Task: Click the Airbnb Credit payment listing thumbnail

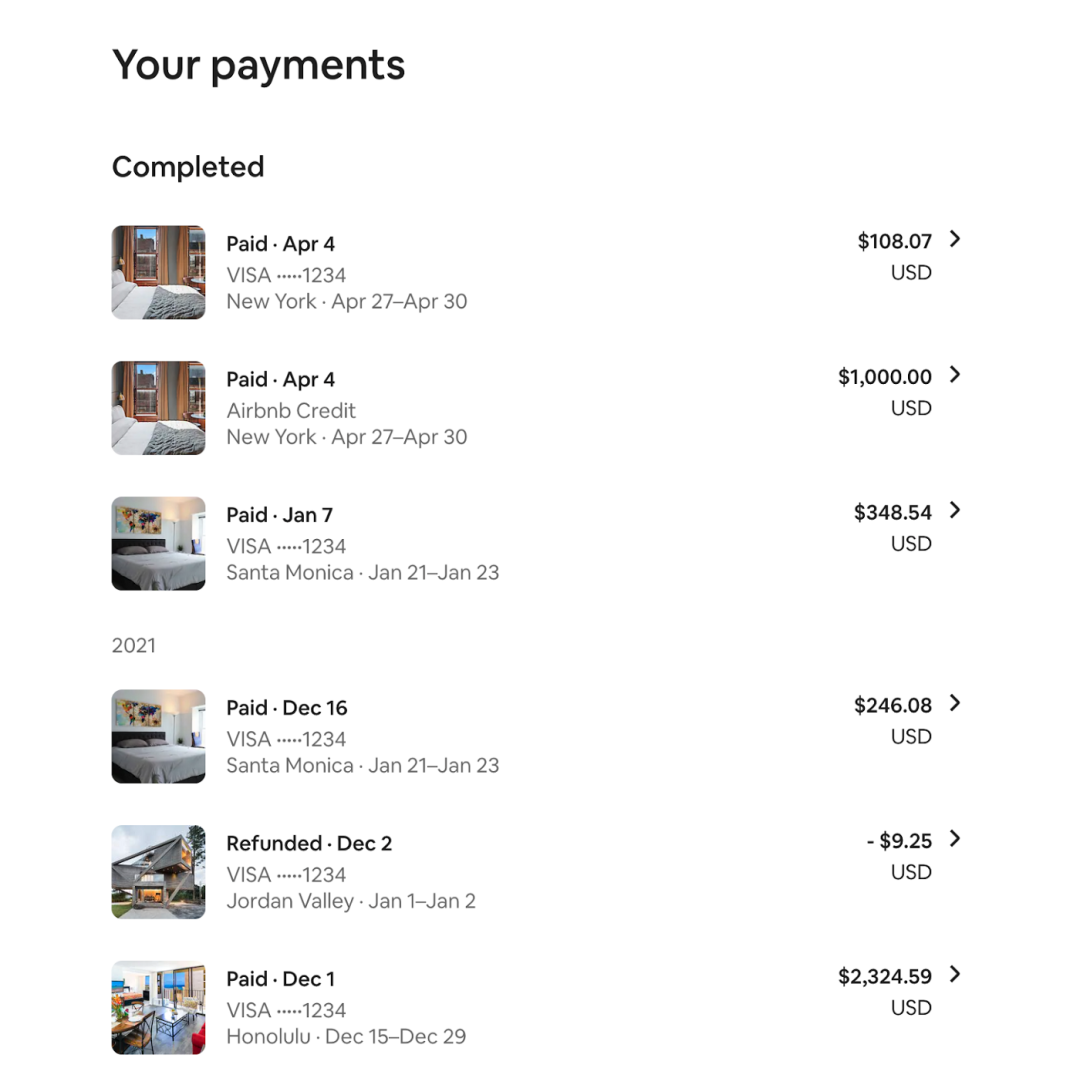Action: tap(158, 408)
